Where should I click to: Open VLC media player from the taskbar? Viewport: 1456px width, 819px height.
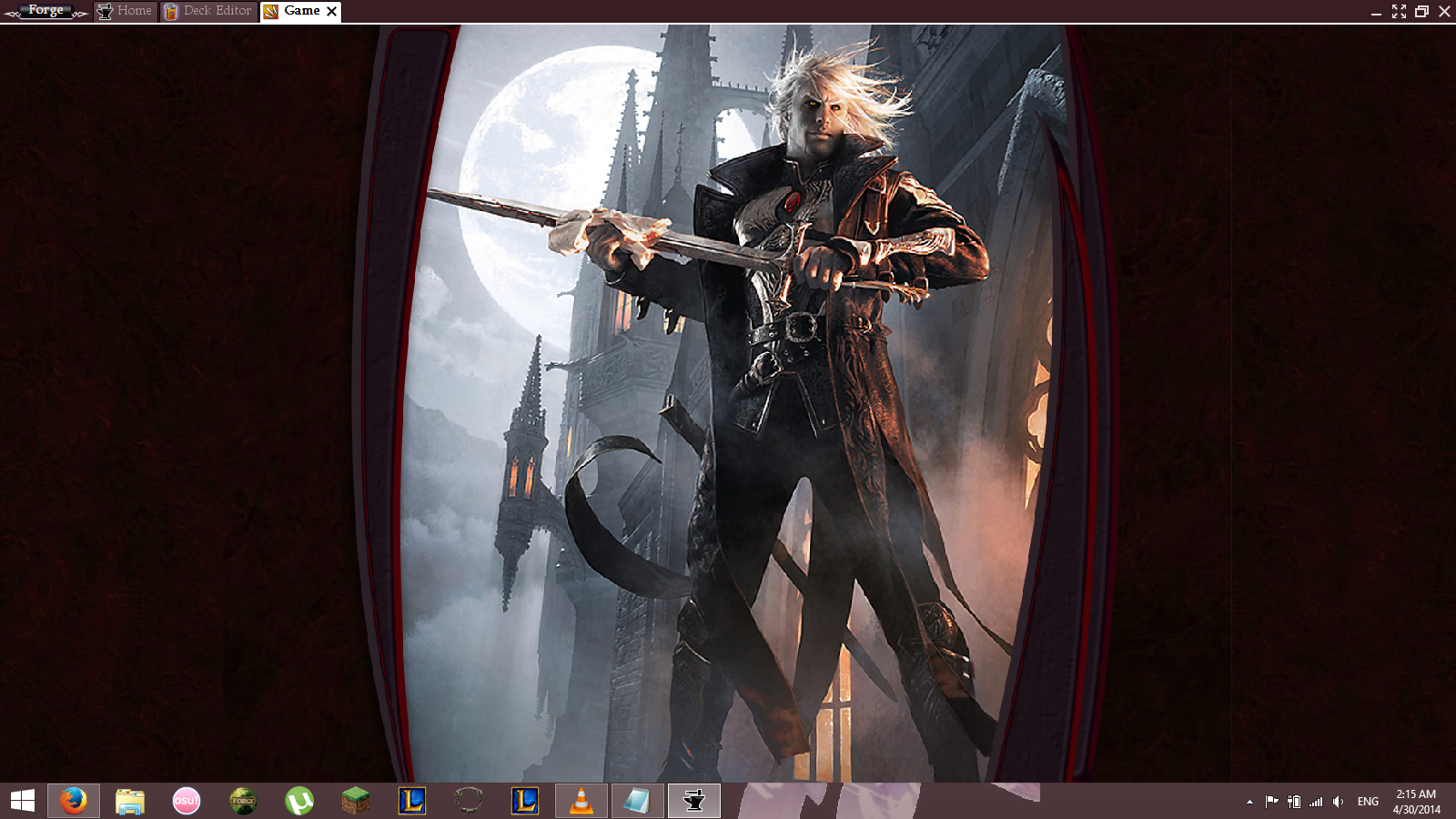point(581,801)
